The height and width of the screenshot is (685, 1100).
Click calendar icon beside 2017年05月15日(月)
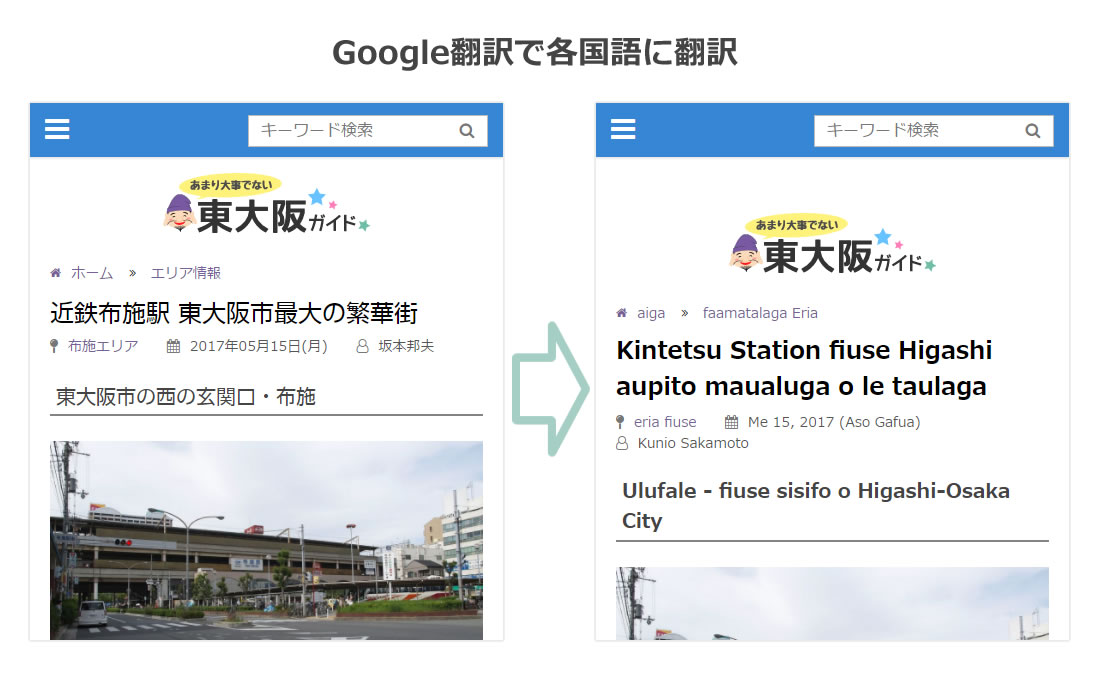[173, 346]
